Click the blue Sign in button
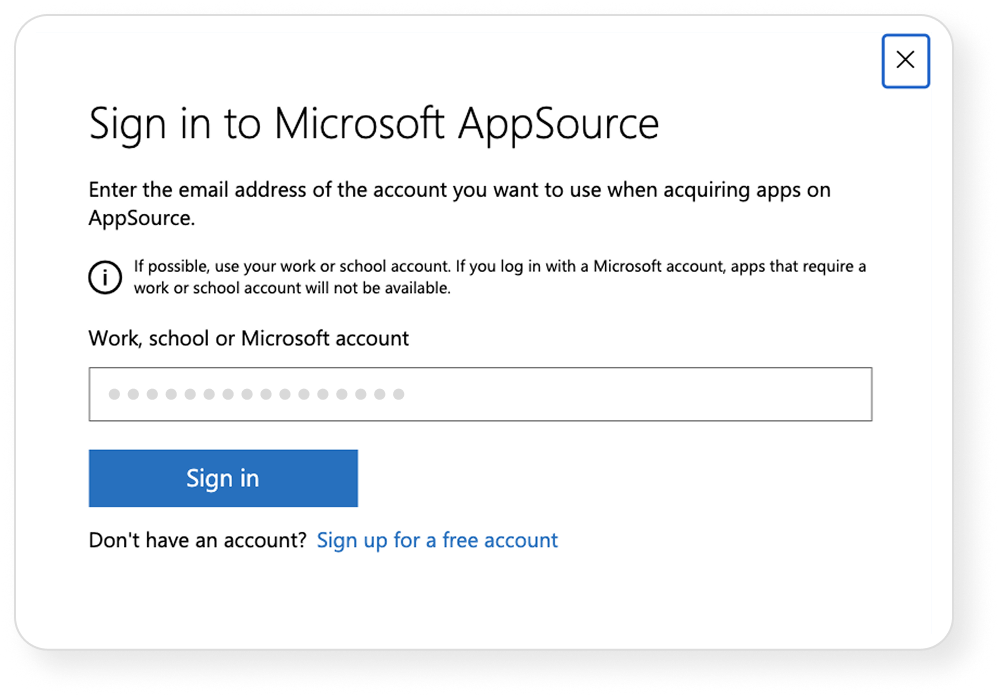Image resolution: width=1000 pixels, height=697 pixels. [x=223, y=478]
